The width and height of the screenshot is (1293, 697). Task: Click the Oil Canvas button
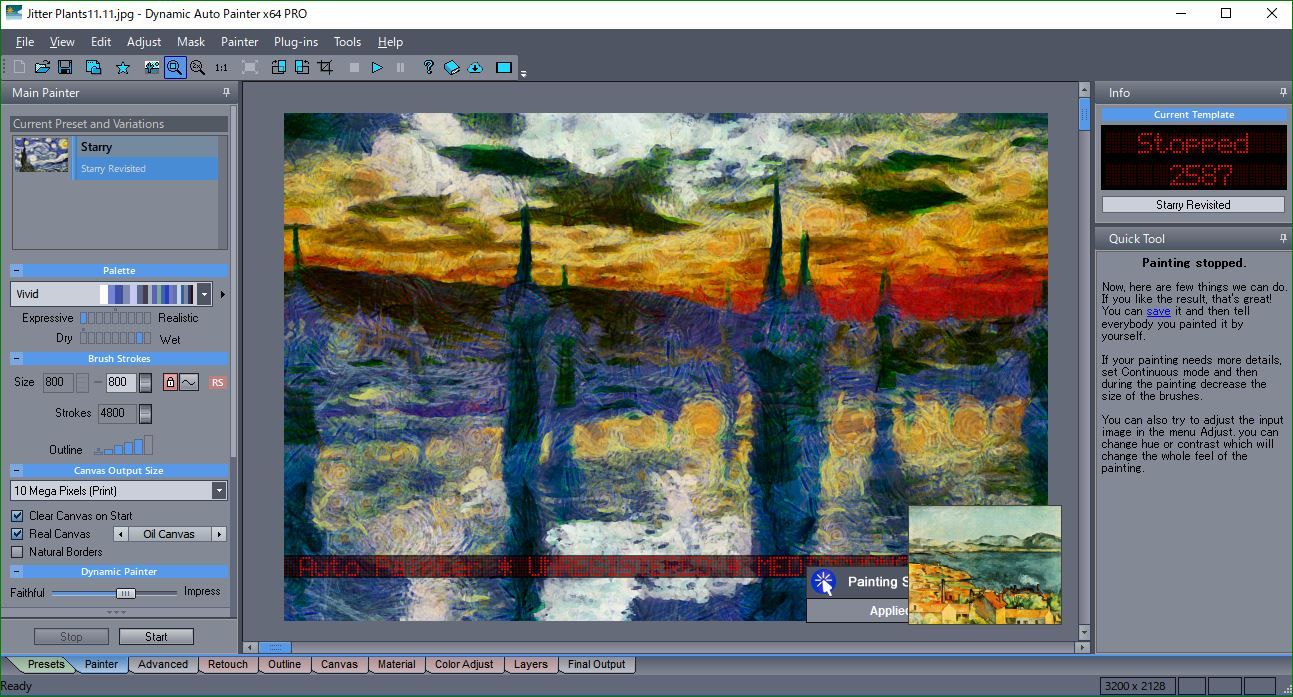pos(169,534)
